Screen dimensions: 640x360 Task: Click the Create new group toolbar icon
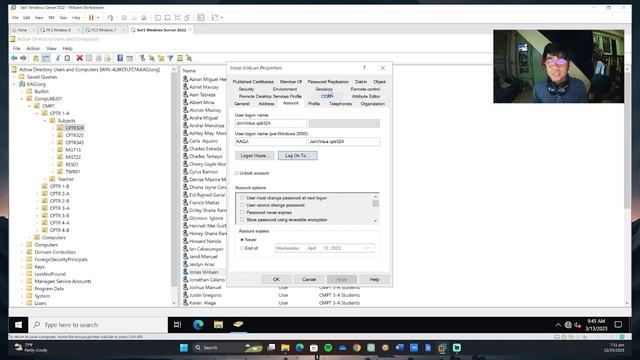tap(152, 58)
